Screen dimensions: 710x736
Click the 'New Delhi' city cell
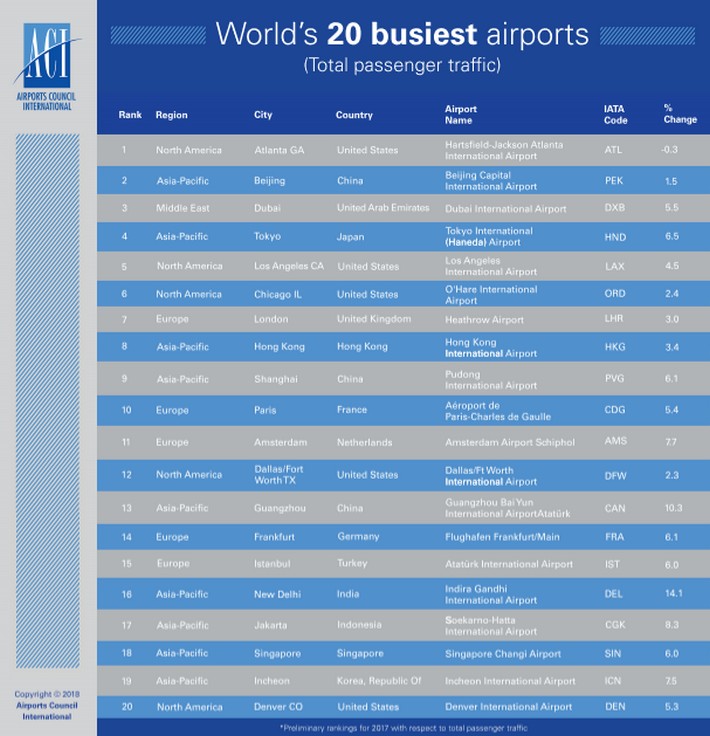point(277,594)
